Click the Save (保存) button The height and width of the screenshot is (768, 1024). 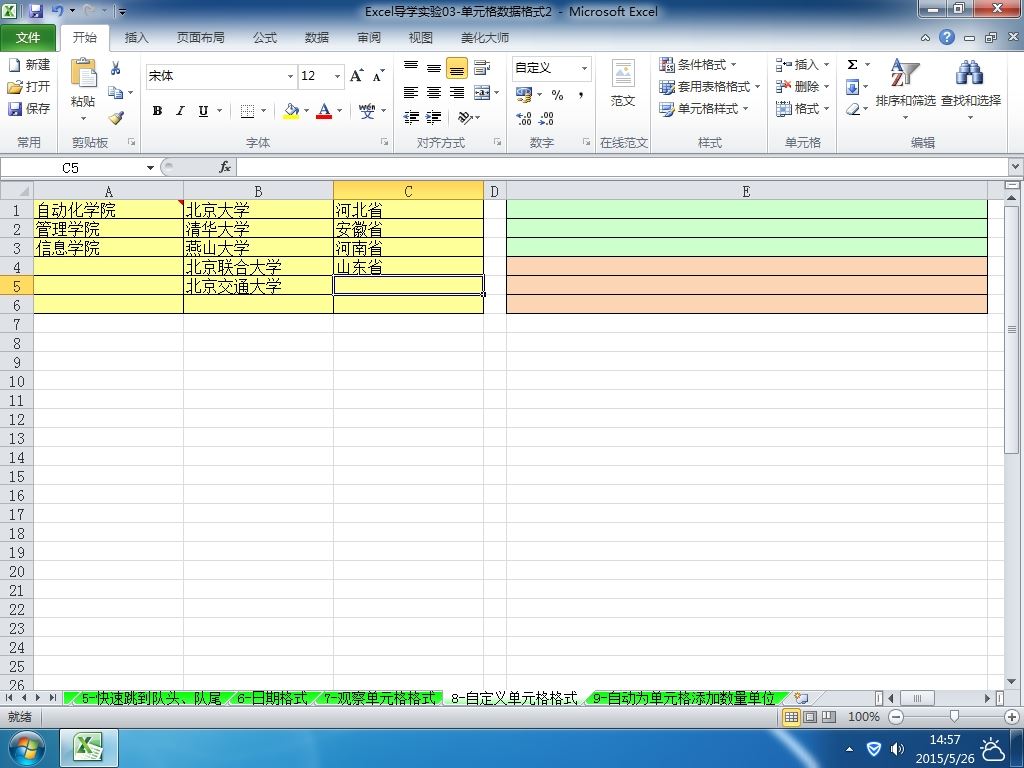pyautogui.click(x=29, y=108)
